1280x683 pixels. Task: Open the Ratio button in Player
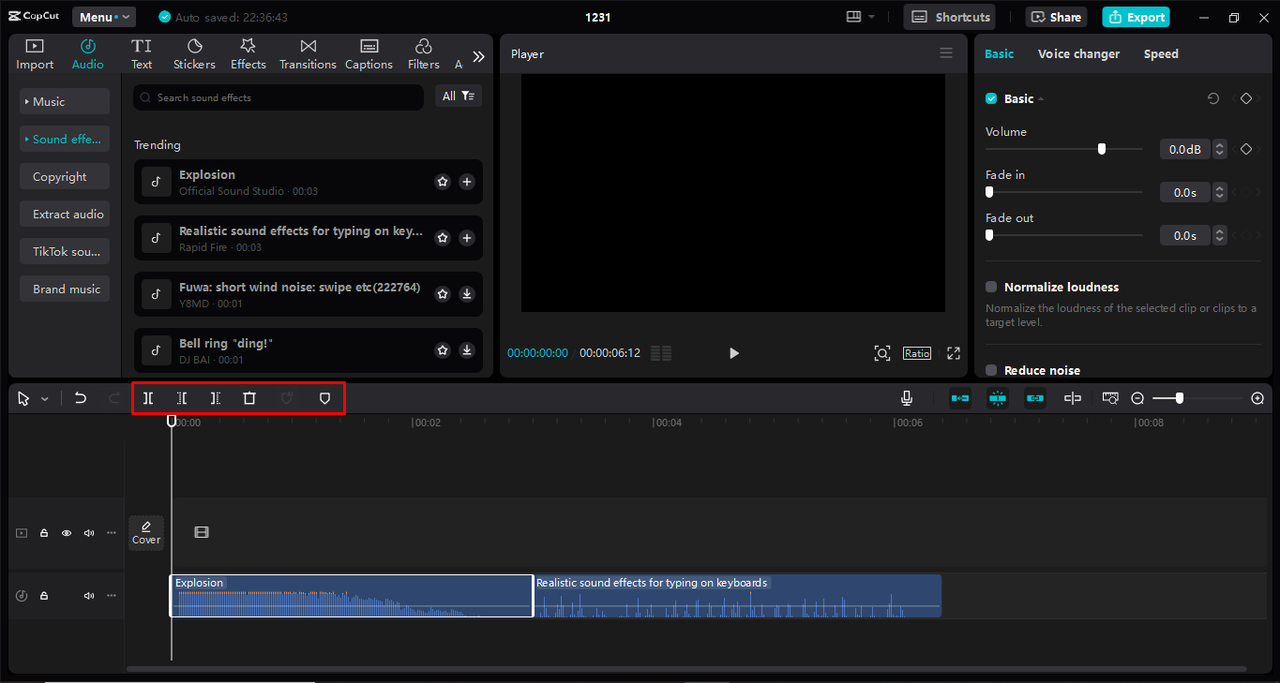917,353
